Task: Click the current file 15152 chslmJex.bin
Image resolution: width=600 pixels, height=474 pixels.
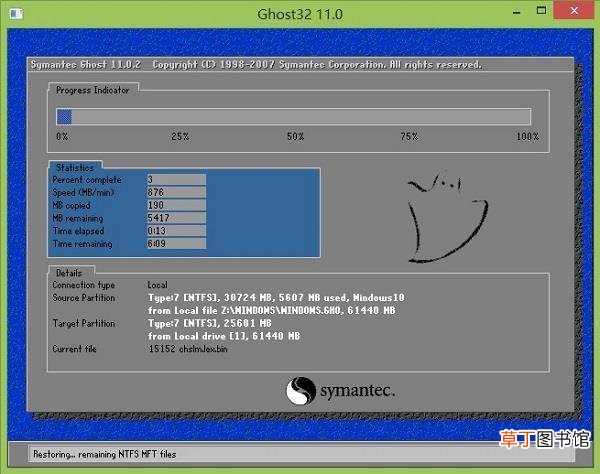Action: tap(188, 349)
